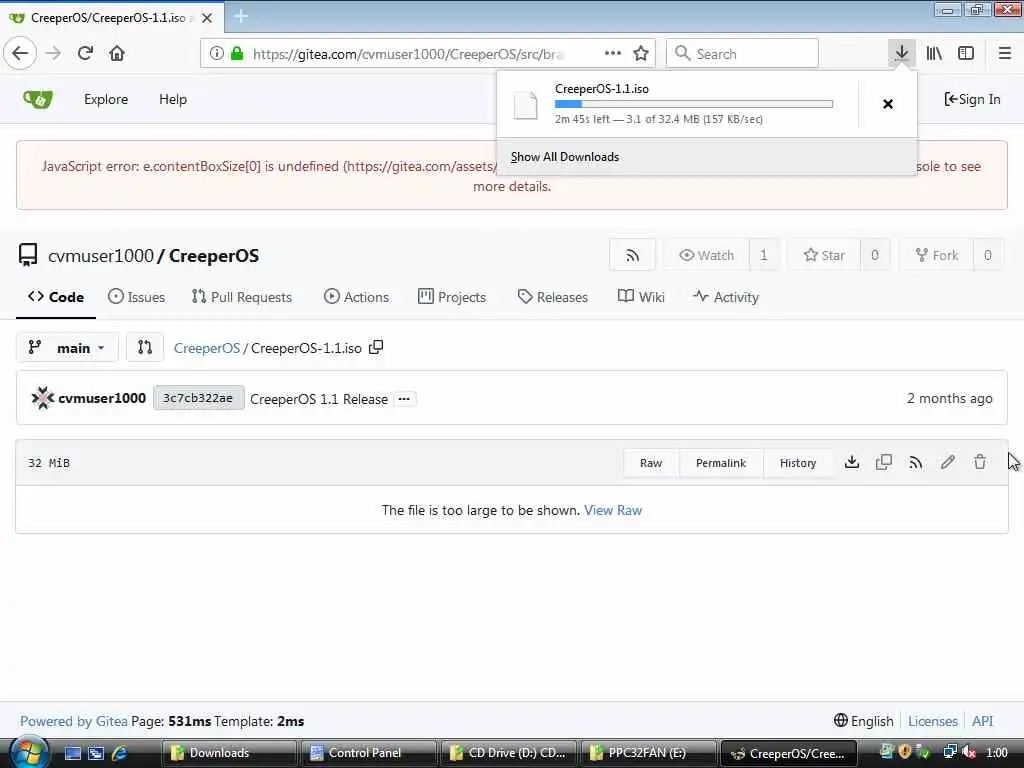Switch to PPC32FAN (E:) taskbar window

648,753
